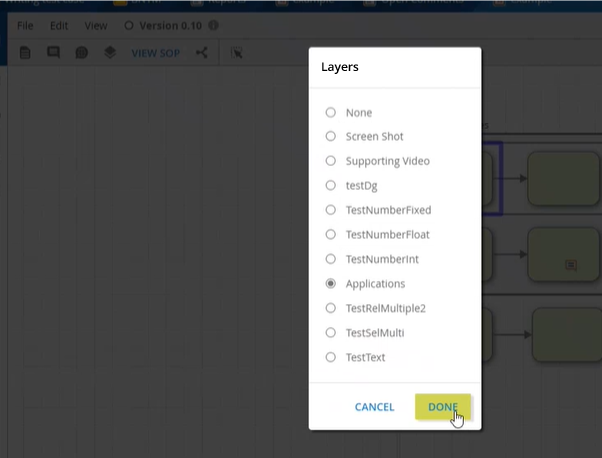Open the View menu
Image resolution: width=602 pixels, height=458 pixels.
pyautogui.click(x=96, y=25)
